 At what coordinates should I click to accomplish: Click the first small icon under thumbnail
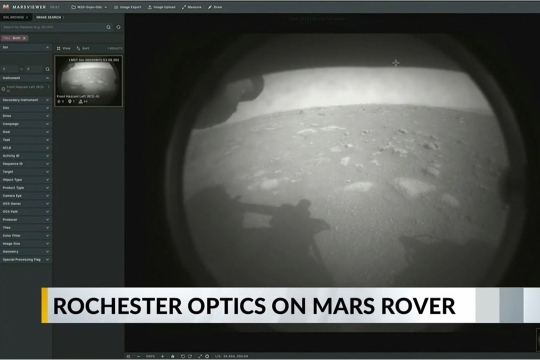59,102
